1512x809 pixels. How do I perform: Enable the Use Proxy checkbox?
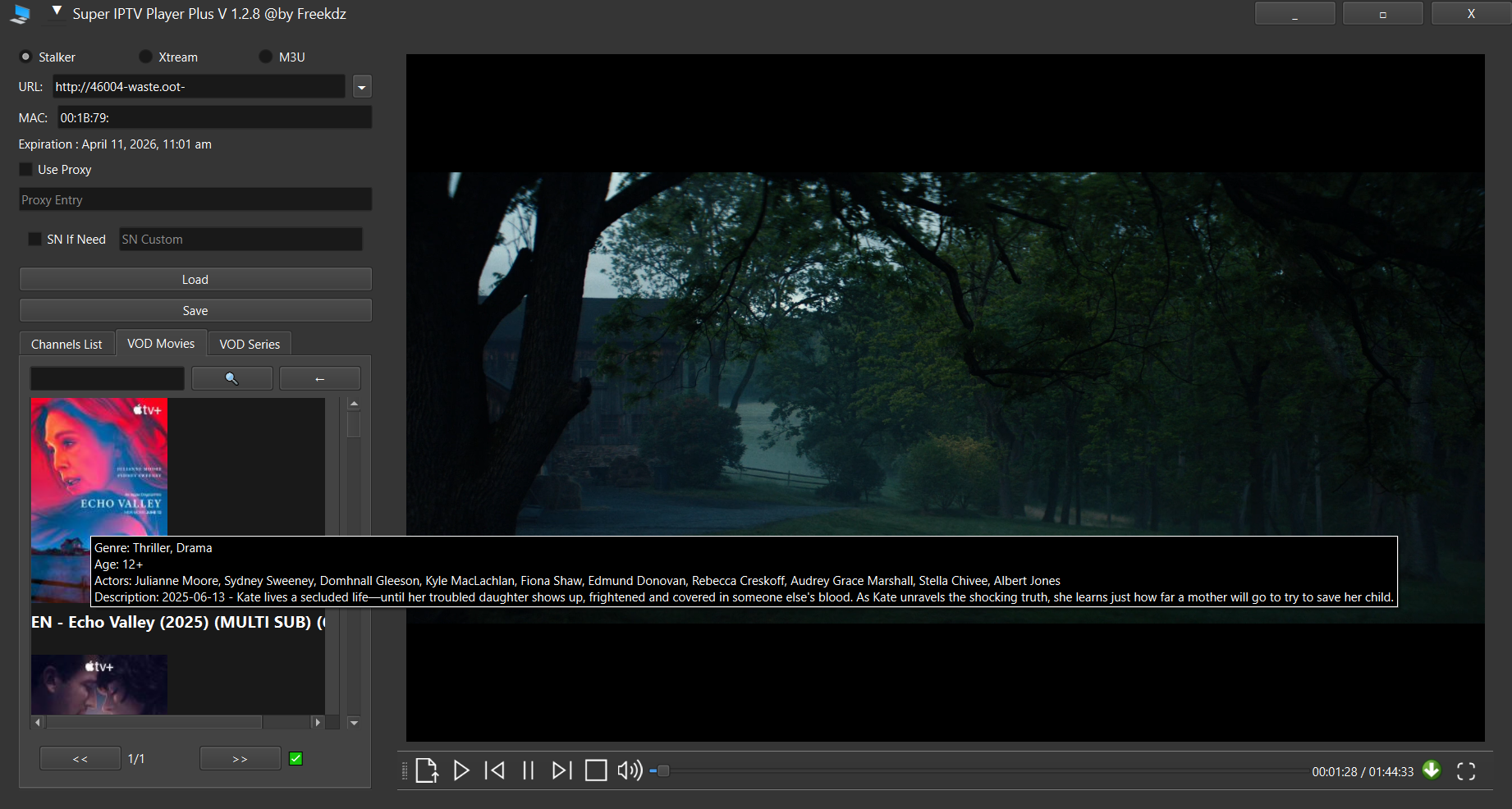pyautogui.click(x=26, y=169)
